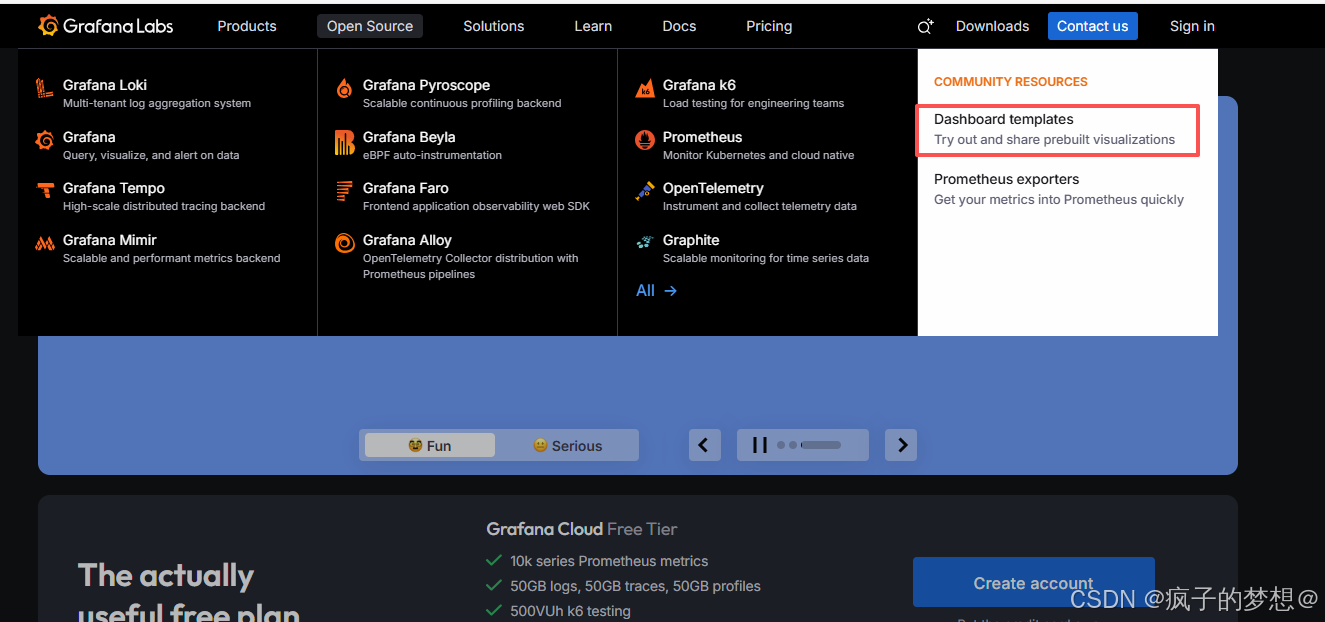Screen dimensions: 1325x622
Task: Click the Sign in link
Action: coord(1192,26)
